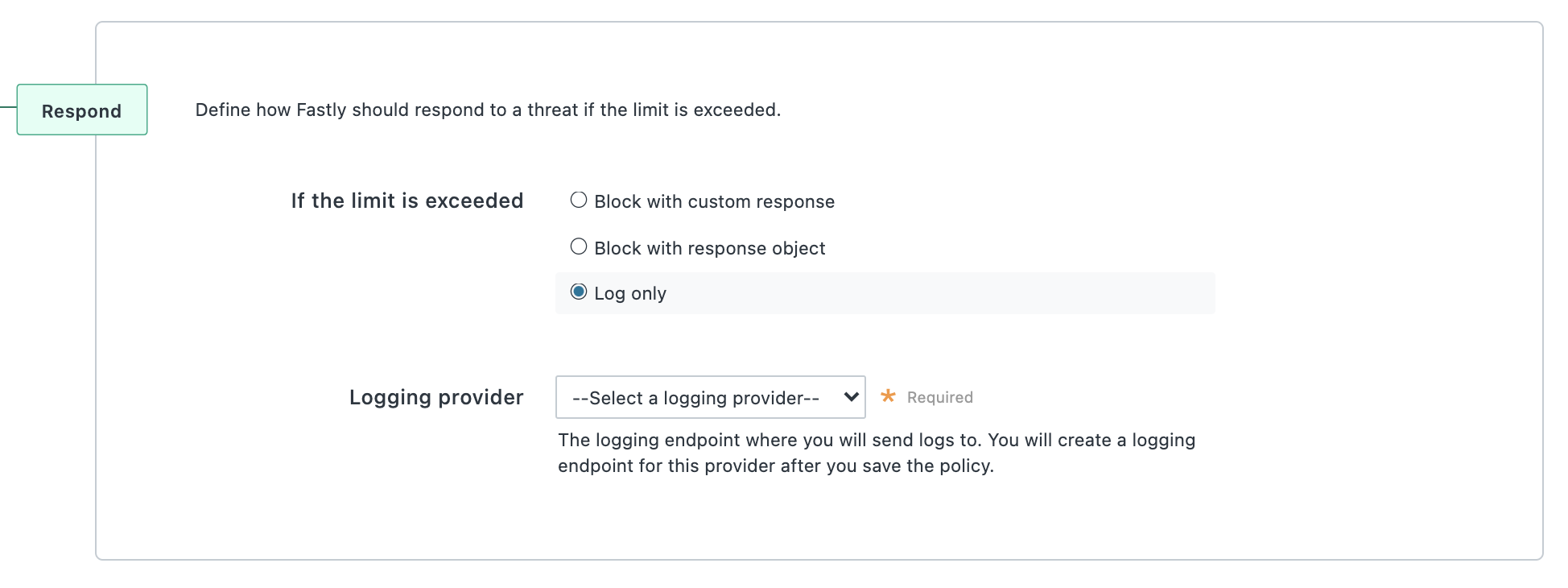This screenshot has height=588, width=1568.
Task: Open the logging provider dropdown
Action: coord(710,397)
